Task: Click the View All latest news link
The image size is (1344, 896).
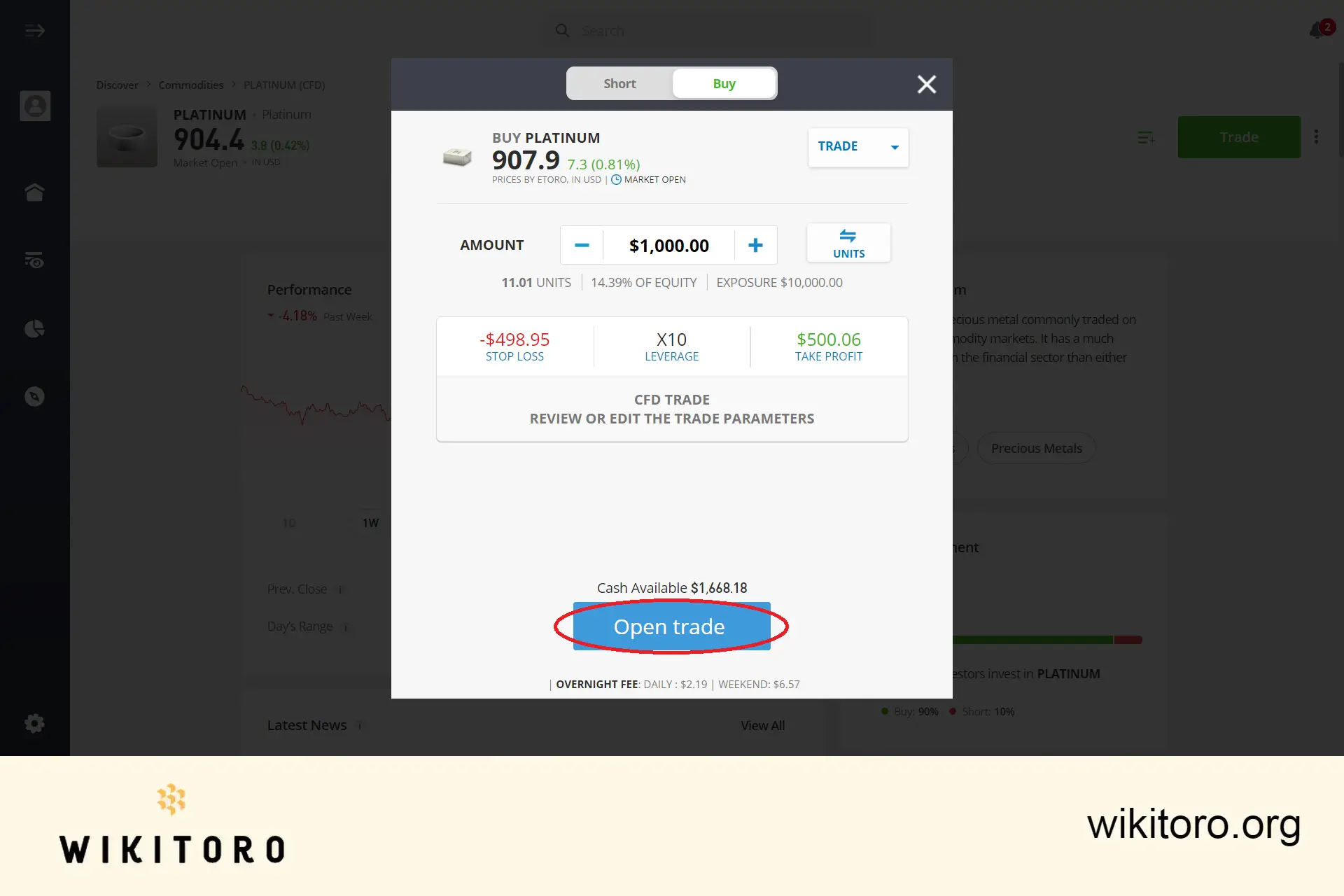Action: pyautogui.click(x=763, y=725)
